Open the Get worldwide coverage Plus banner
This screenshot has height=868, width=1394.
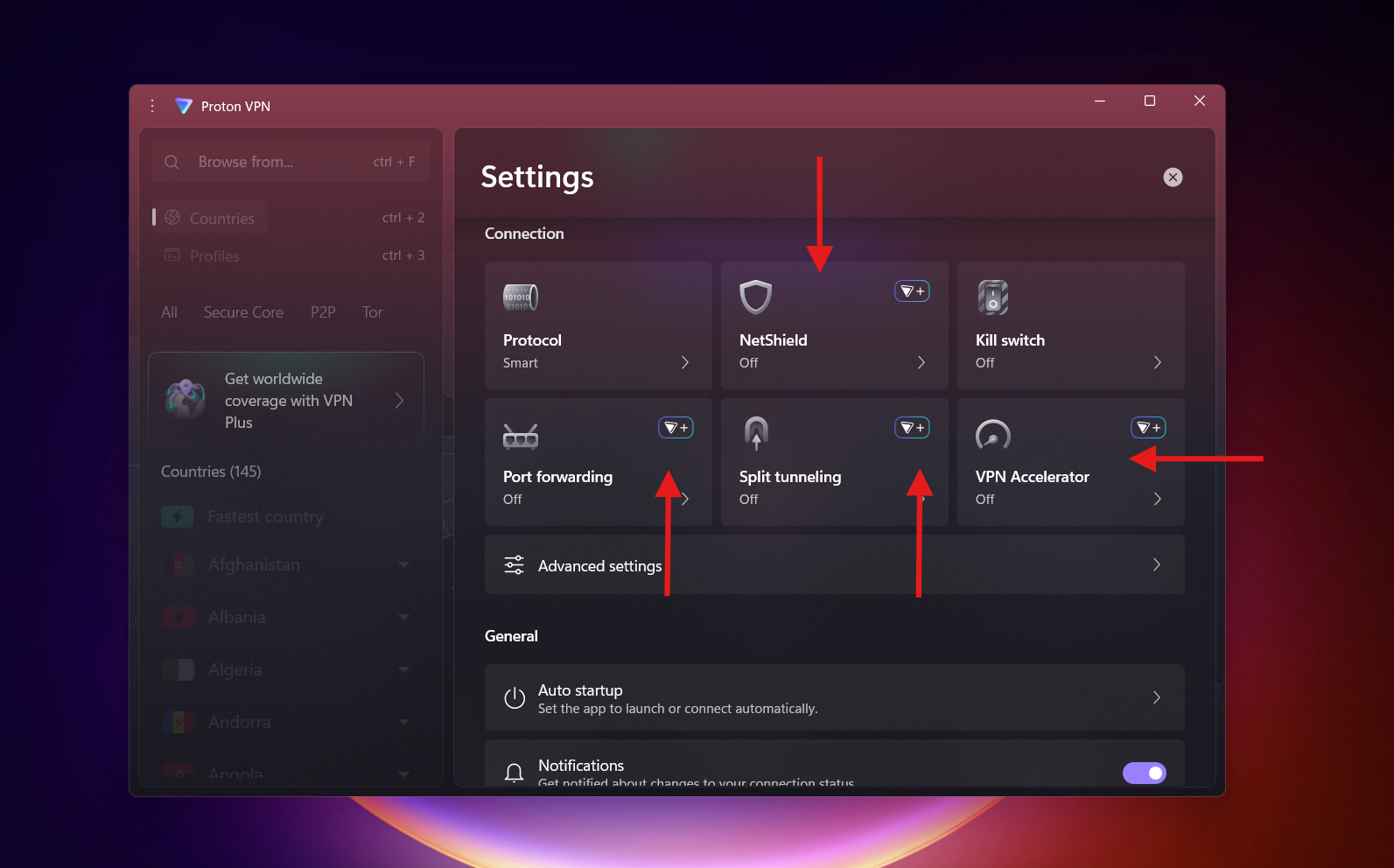[286, 400]
